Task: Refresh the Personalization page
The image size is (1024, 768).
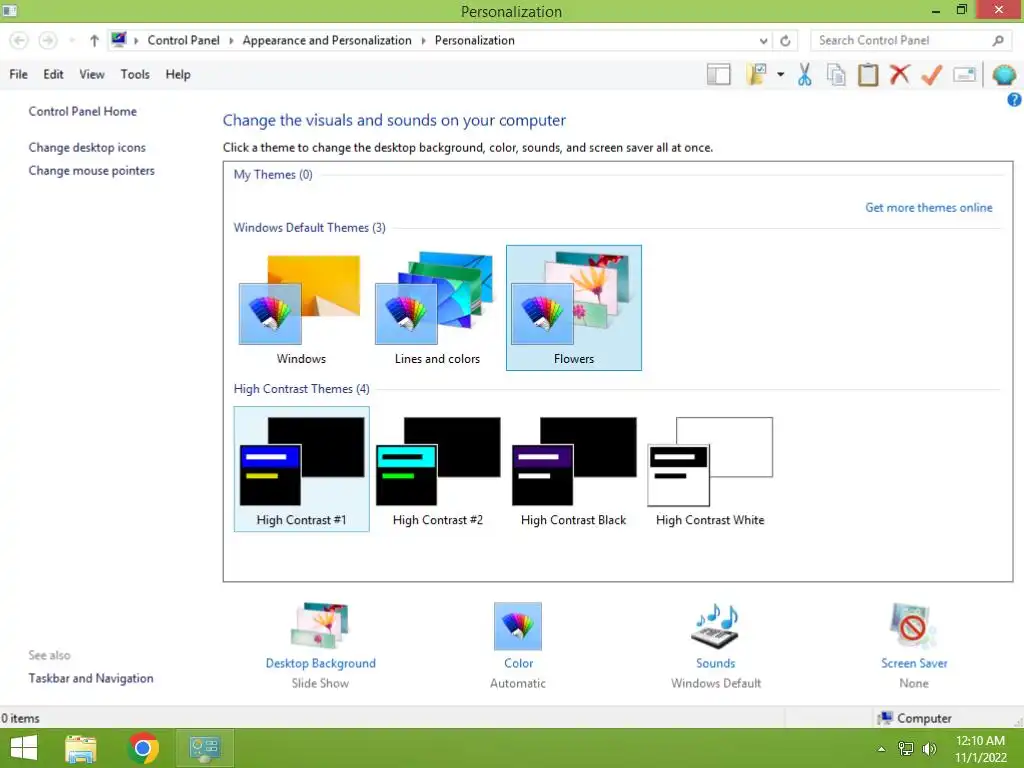Action: tap(785, 40)
